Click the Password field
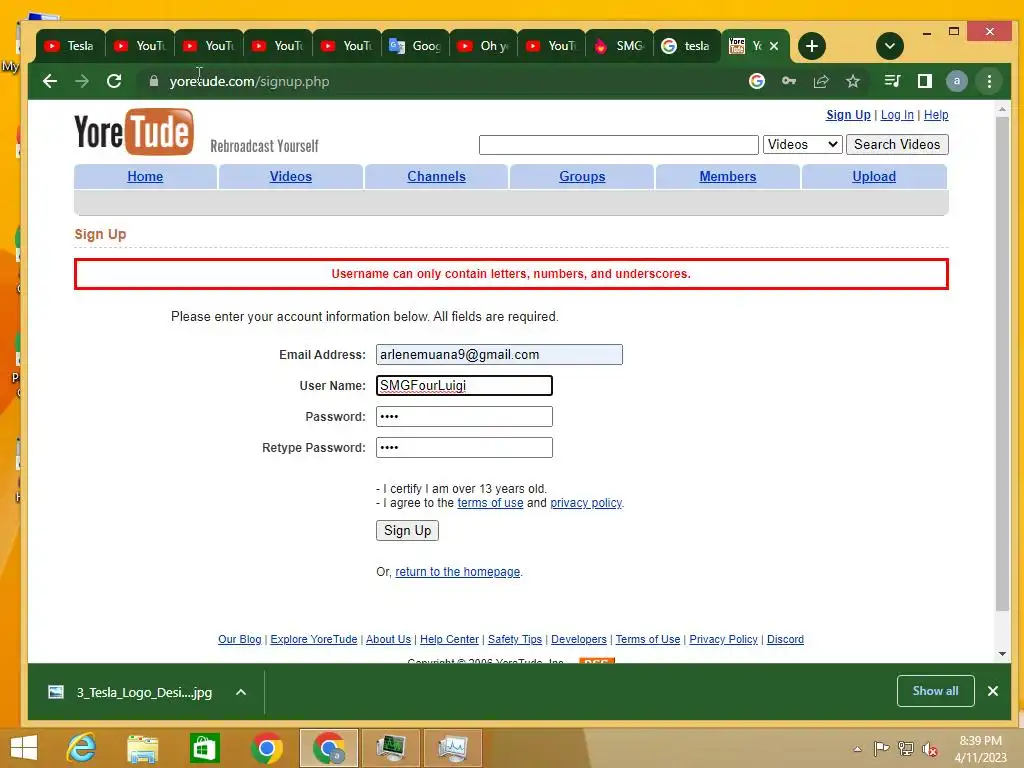1024x768 pixels. point(464,416)
